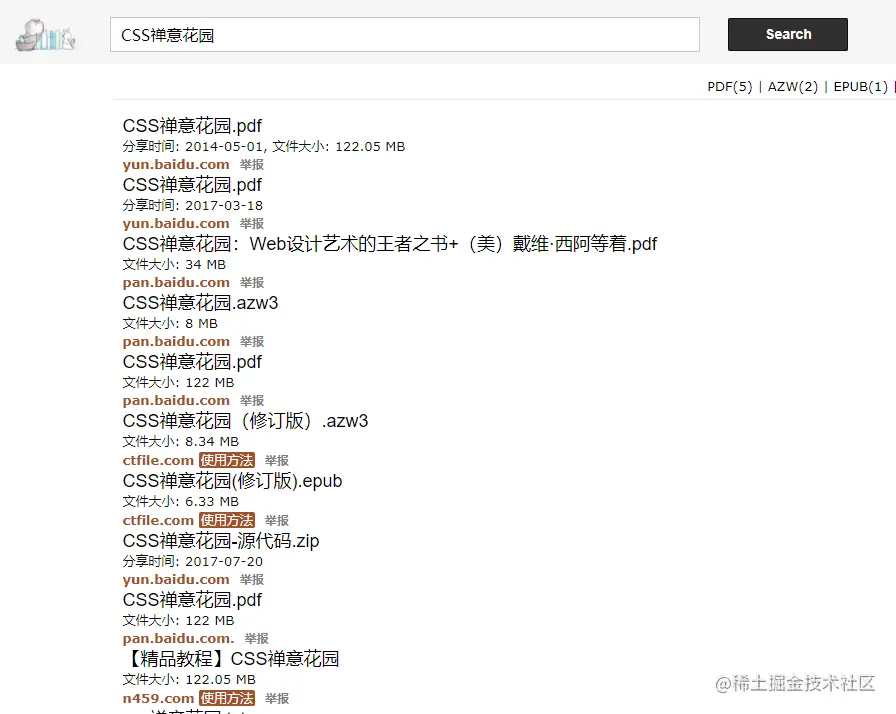896x714 pixels.
Task: Filter results by AZW(2)
Action: [793, 87]
